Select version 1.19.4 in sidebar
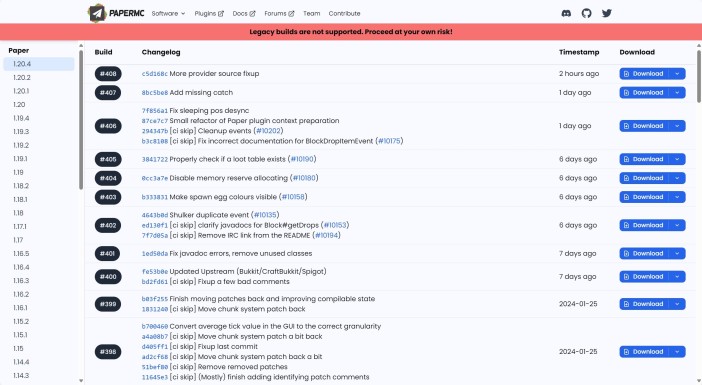 pos(39,118)
